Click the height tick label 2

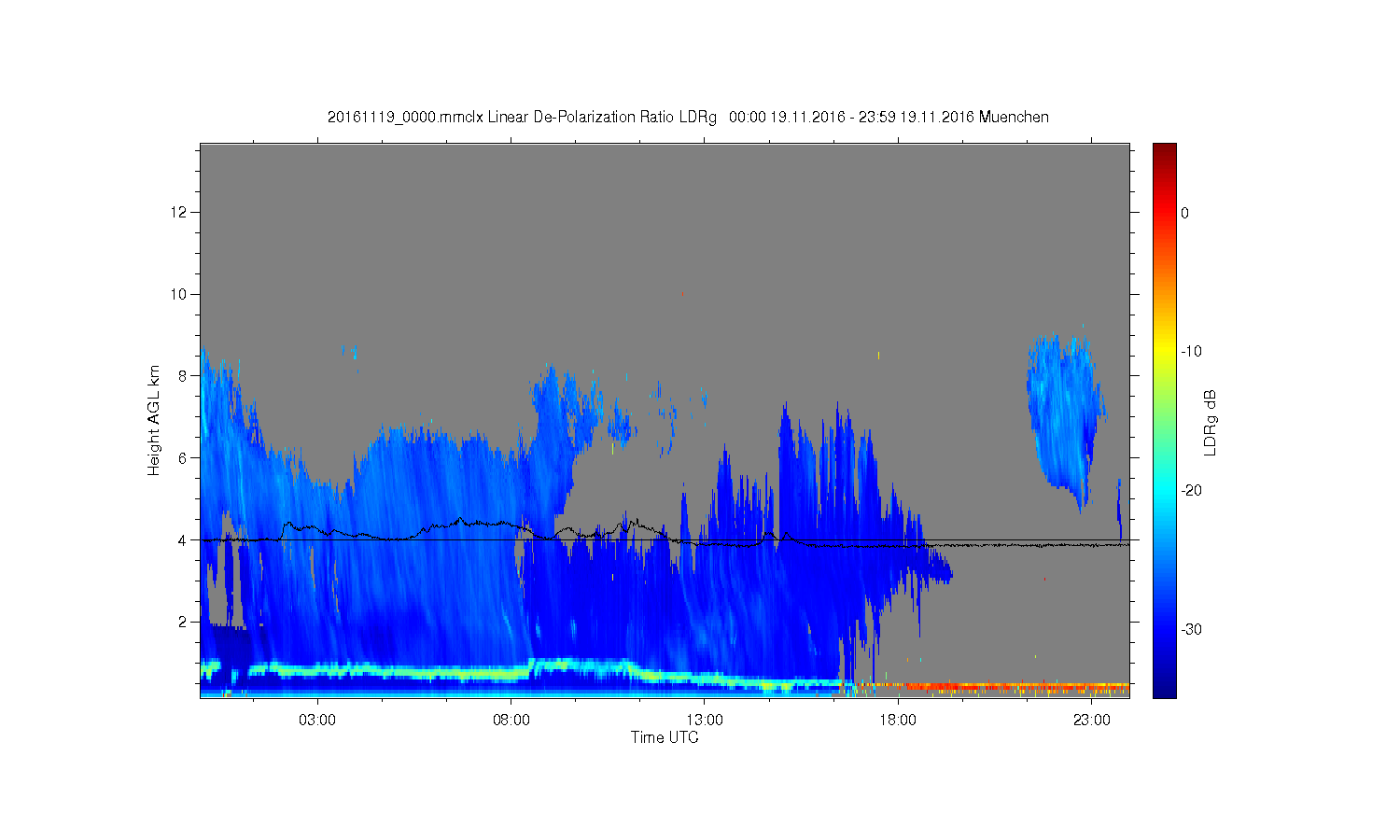[x=184, y=622]
